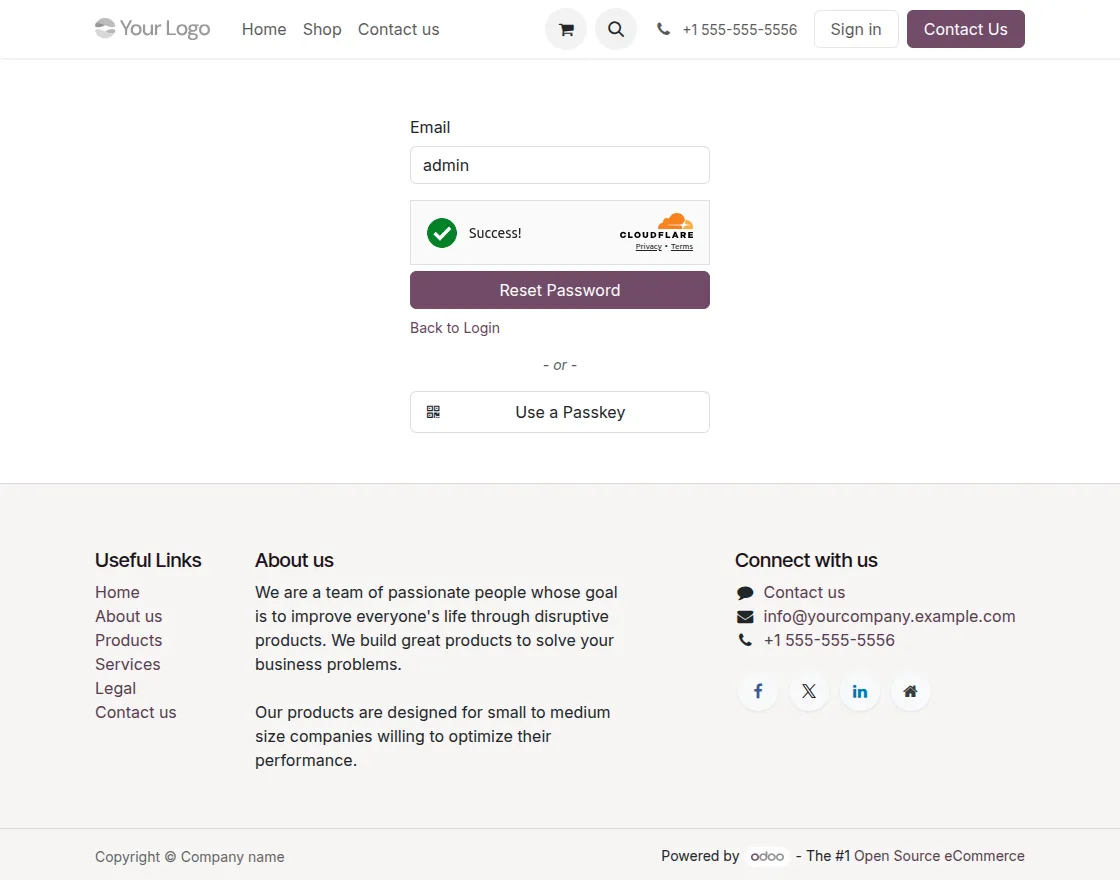1120x880 pixels.
Task: Choose Use a Passkey
Action: coord(560,412)
